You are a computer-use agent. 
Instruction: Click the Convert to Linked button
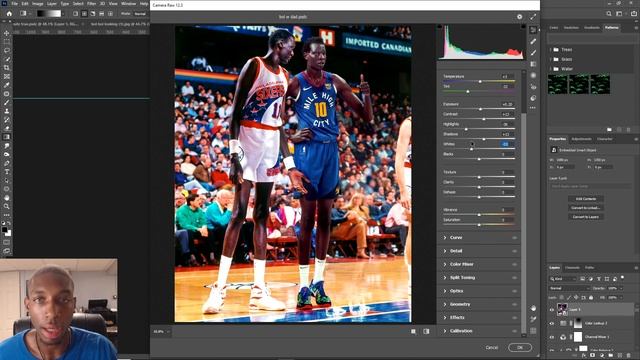point(586,208)
